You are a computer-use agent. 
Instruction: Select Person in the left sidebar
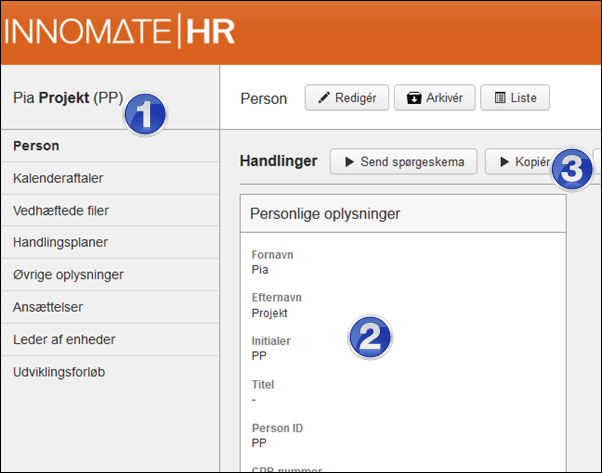(x=36, y=146)
